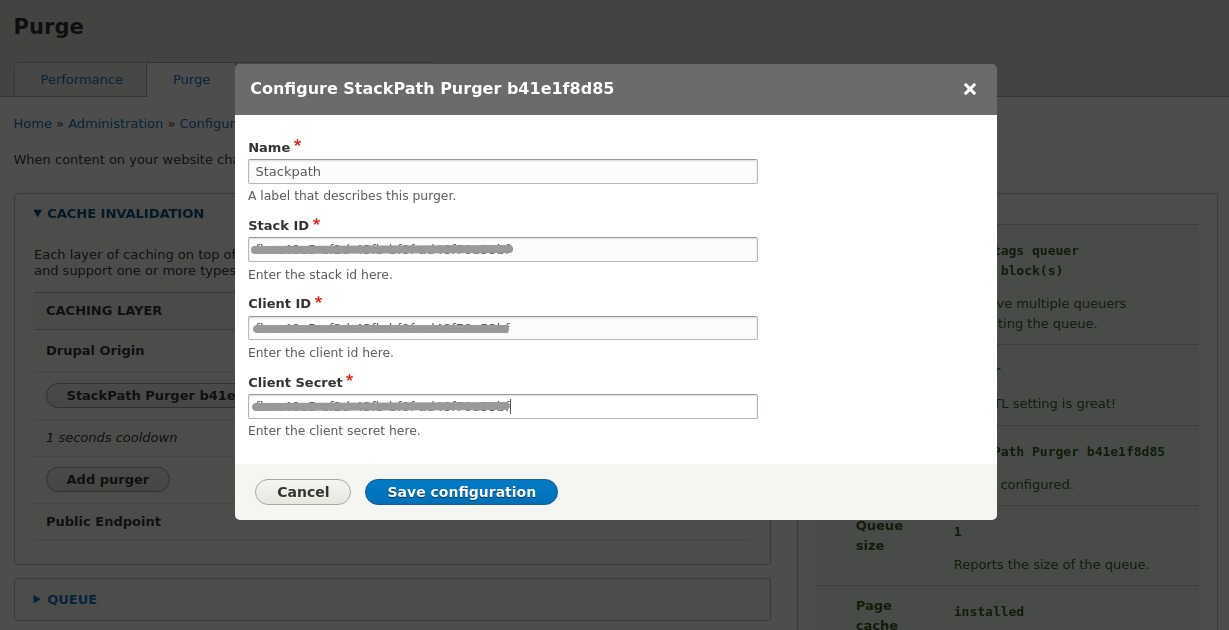Screen dimensions: 1229x630
Task: Click inside the Name input field
Action: click(503, 171)
